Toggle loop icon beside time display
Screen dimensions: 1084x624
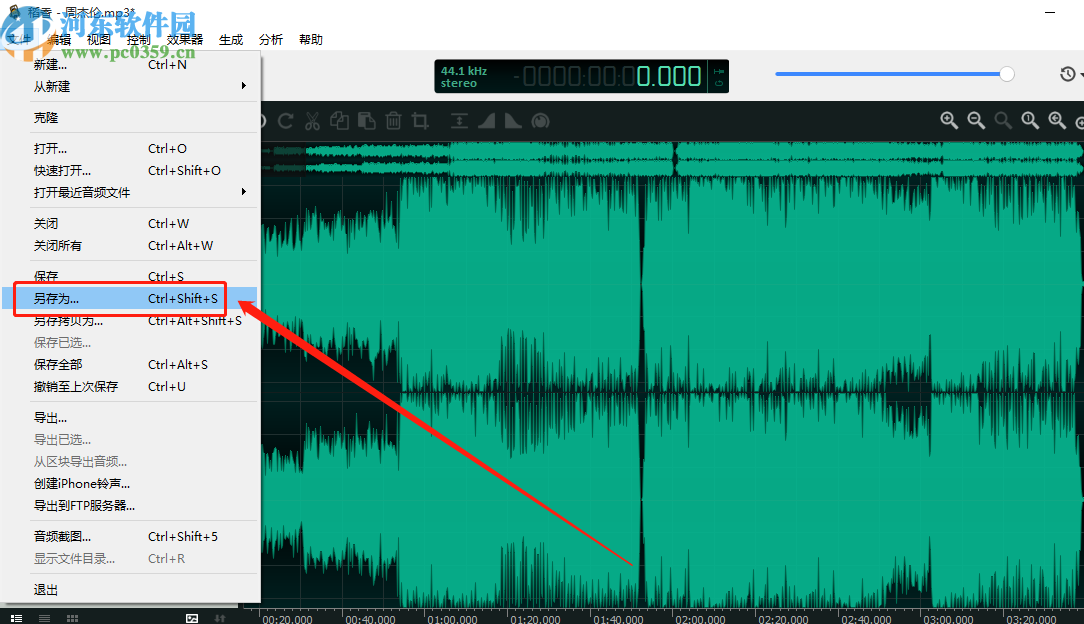tap(719, 84)
